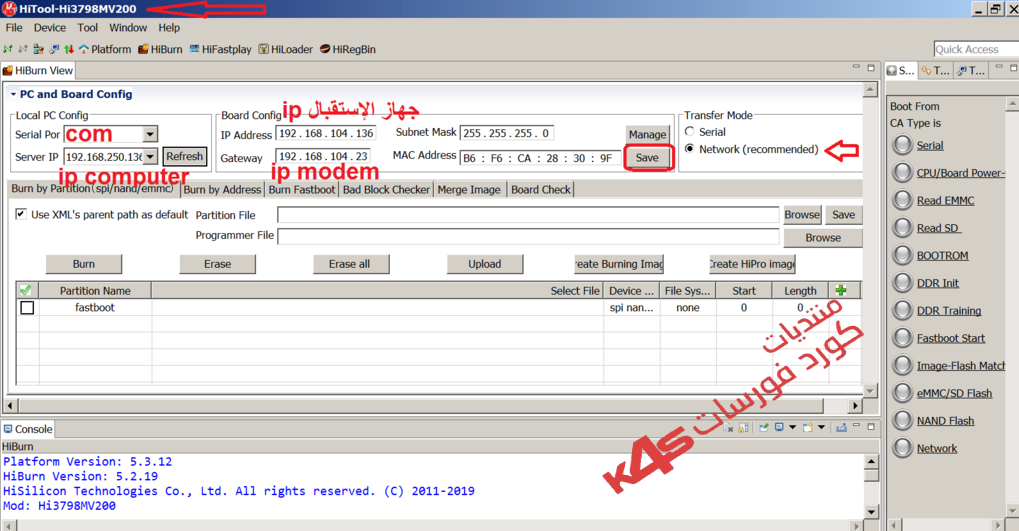Click the Burn button
The height and width of the screenshot is (531, 1019).
tap(83, 264)
